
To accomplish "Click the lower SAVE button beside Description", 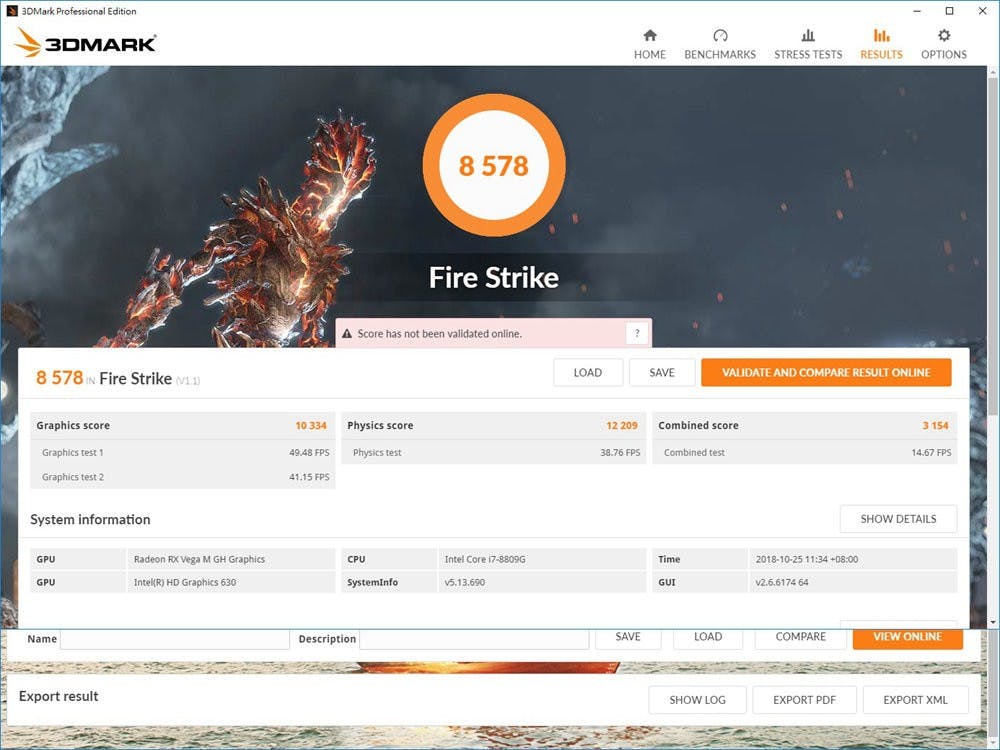I will [628, 638].
